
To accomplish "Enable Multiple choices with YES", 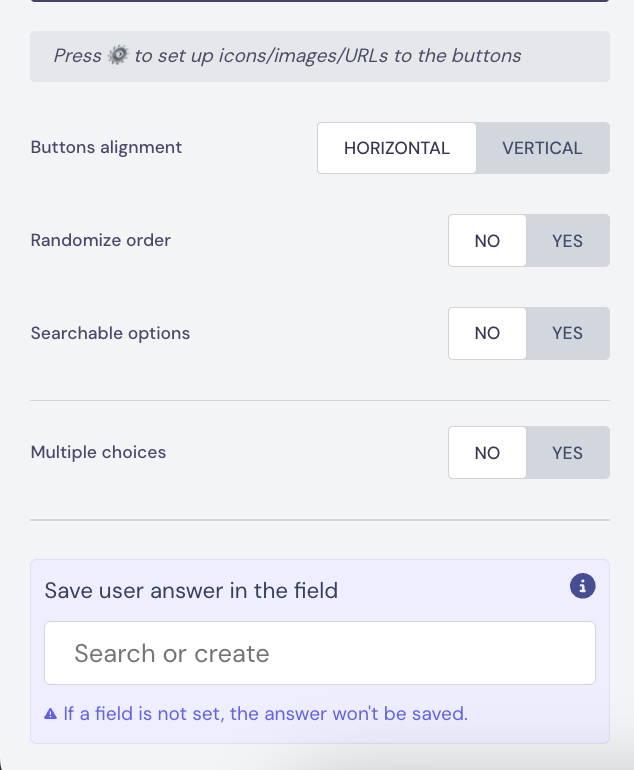I will click(567, 453).
